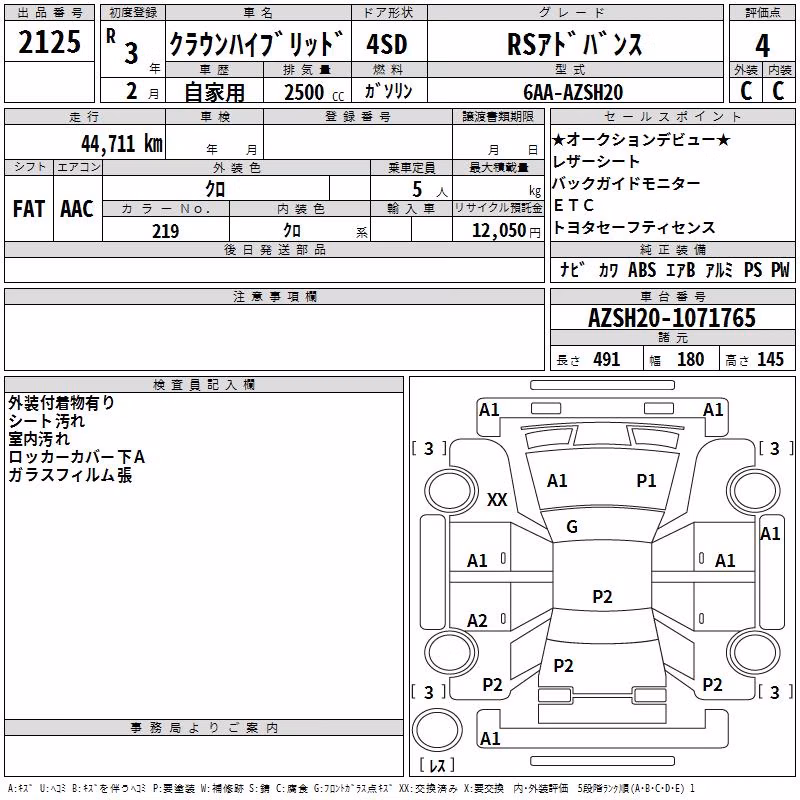Click the 検査員記入欄 header
This screenshot has width=800, height=800.
(x=204, y=385)
